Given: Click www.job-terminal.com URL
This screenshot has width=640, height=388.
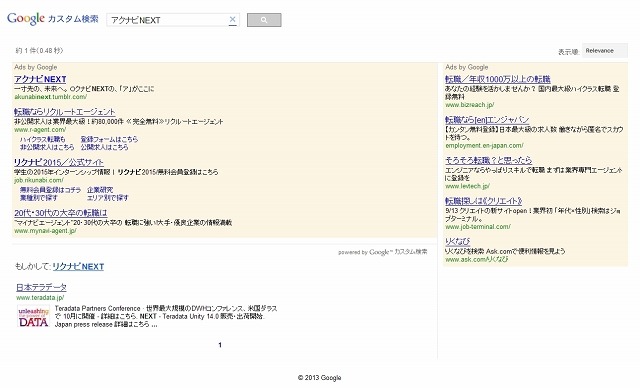Looking at the screenshot, I should (x=478, y=226).
